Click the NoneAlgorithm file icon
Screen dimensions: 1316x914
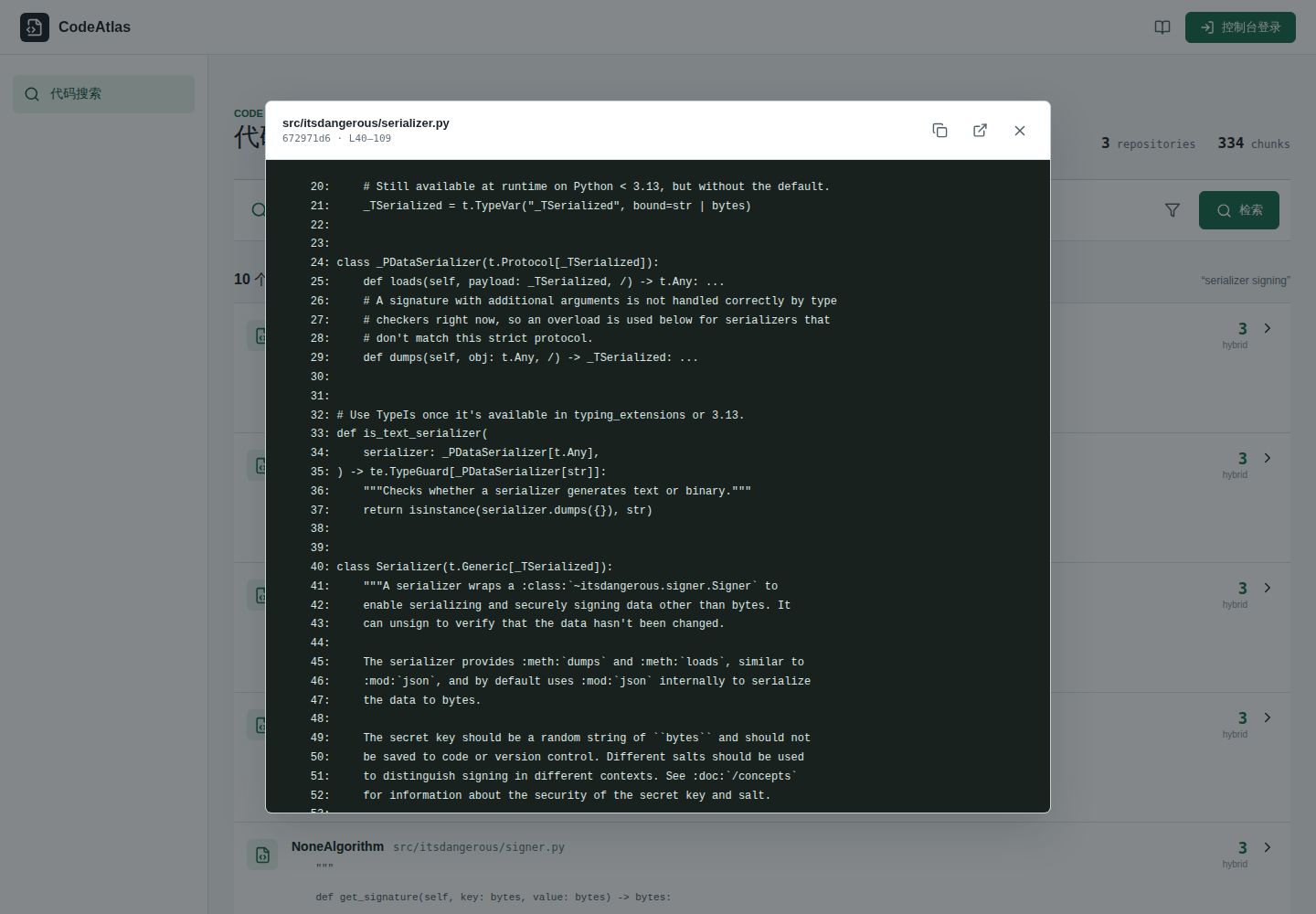point(262,855)
